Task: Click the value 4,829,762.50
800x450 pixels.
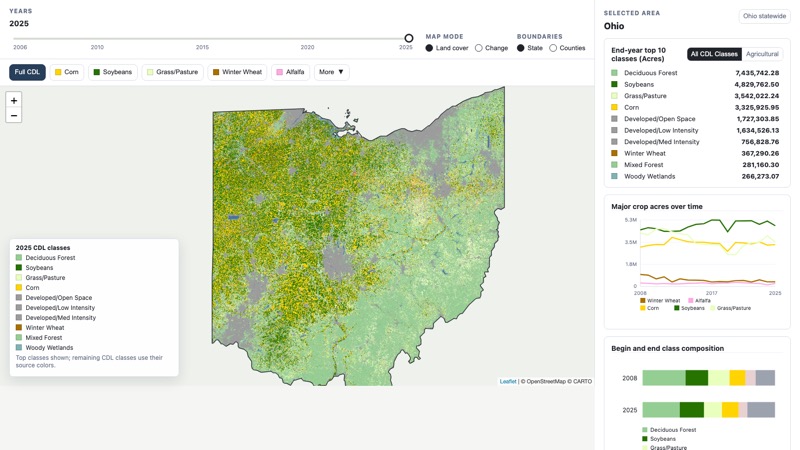Action: coord(757,84)
